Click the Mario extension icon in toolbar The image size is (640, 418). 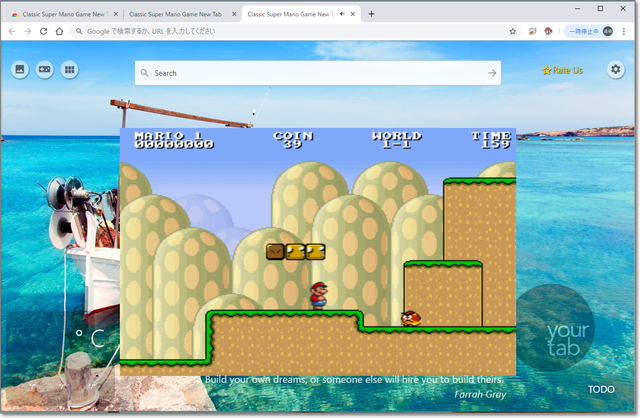(x=548, y=31)
